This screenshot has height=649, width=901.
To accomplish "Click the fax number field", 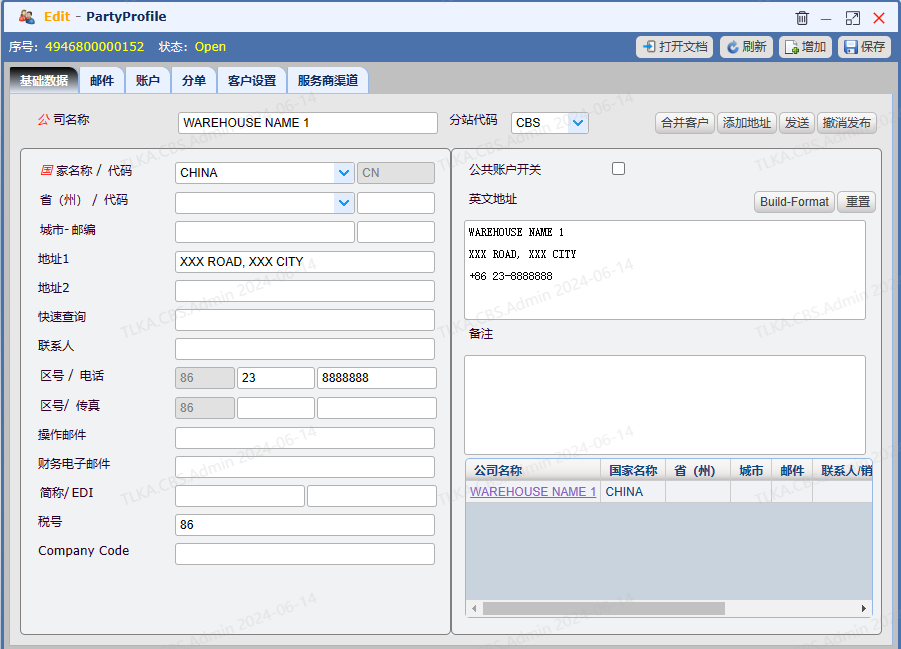I will 376,408.
